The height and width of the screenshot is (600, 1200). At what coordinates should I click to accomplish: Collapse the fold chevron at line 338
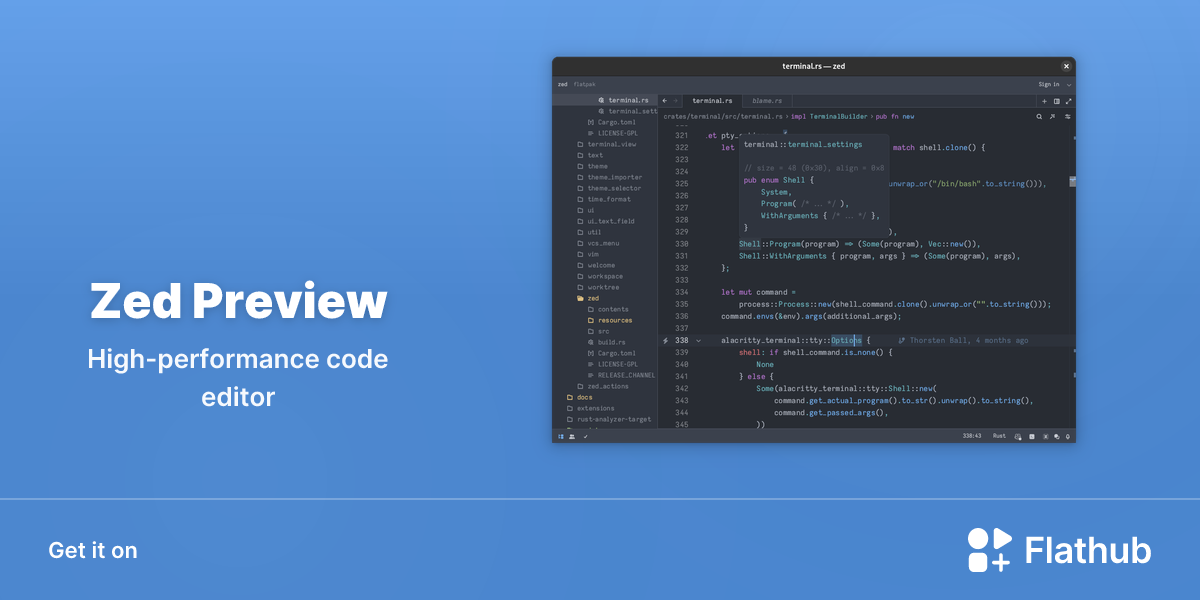coord(698,340)
